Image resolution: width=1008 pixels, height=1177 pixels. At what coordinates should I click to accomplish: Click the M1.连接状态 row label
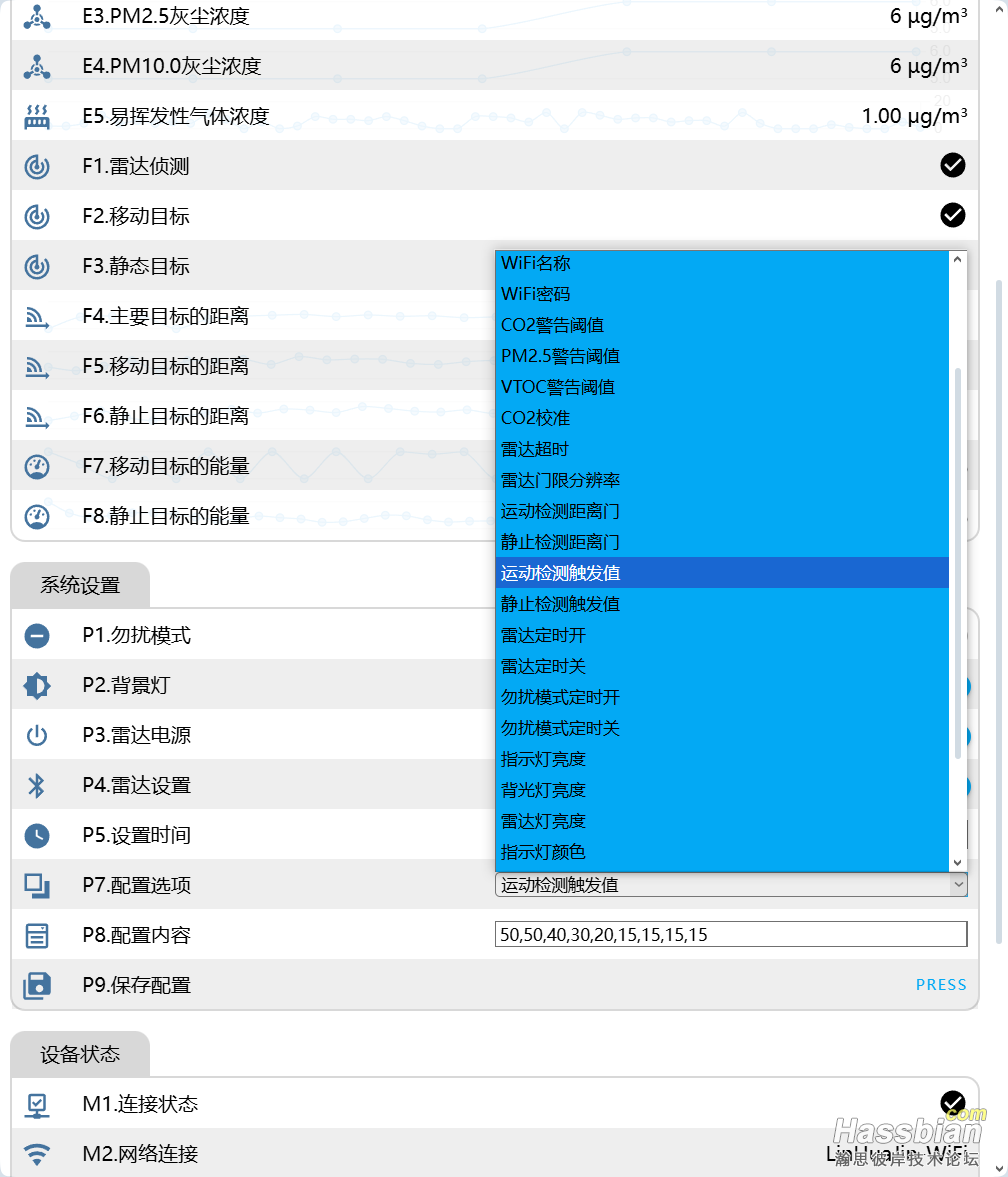click(140, 1104)
